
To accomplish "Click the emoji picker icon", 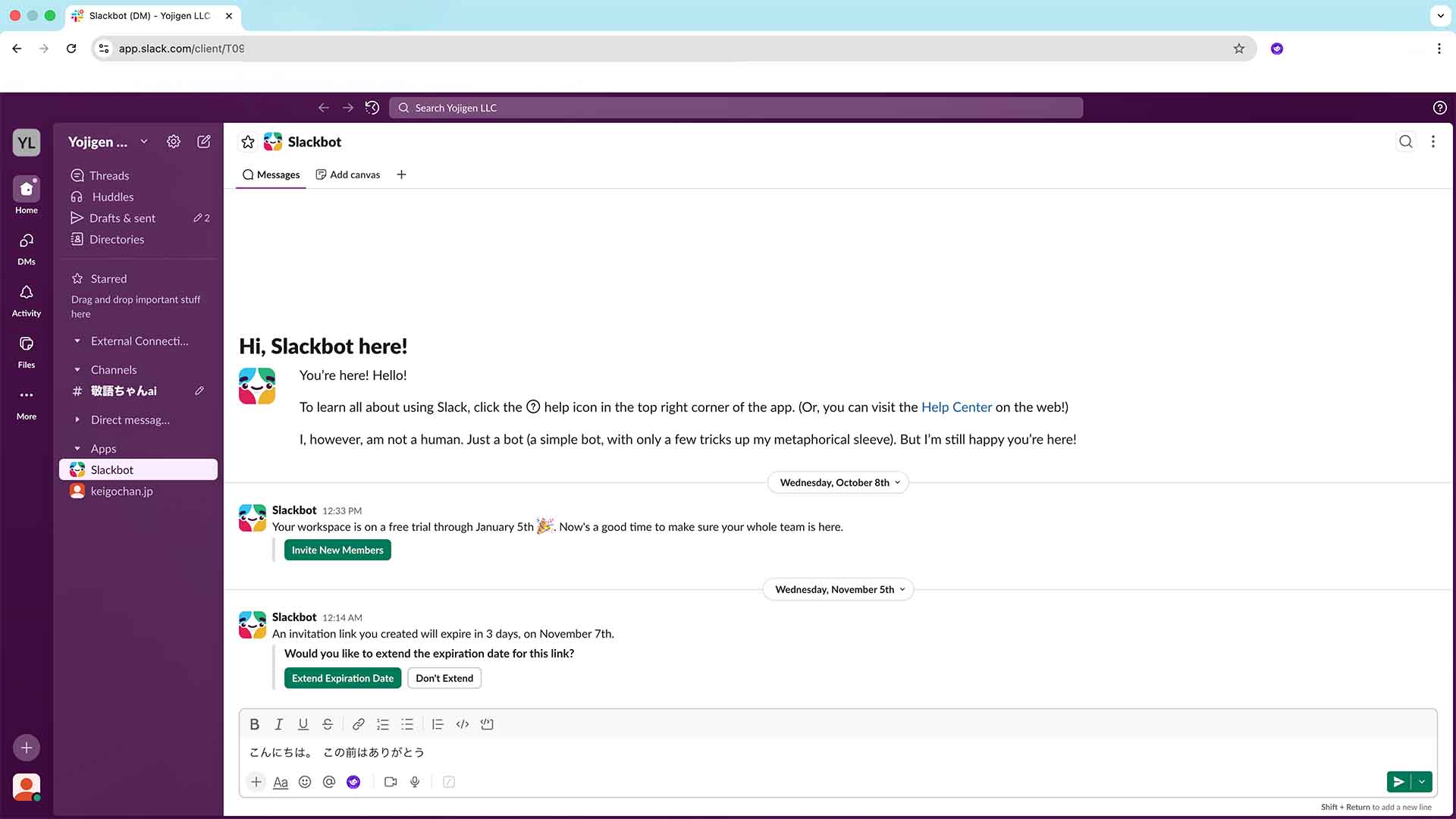I will pyautogui.click(x=305, y=782).
